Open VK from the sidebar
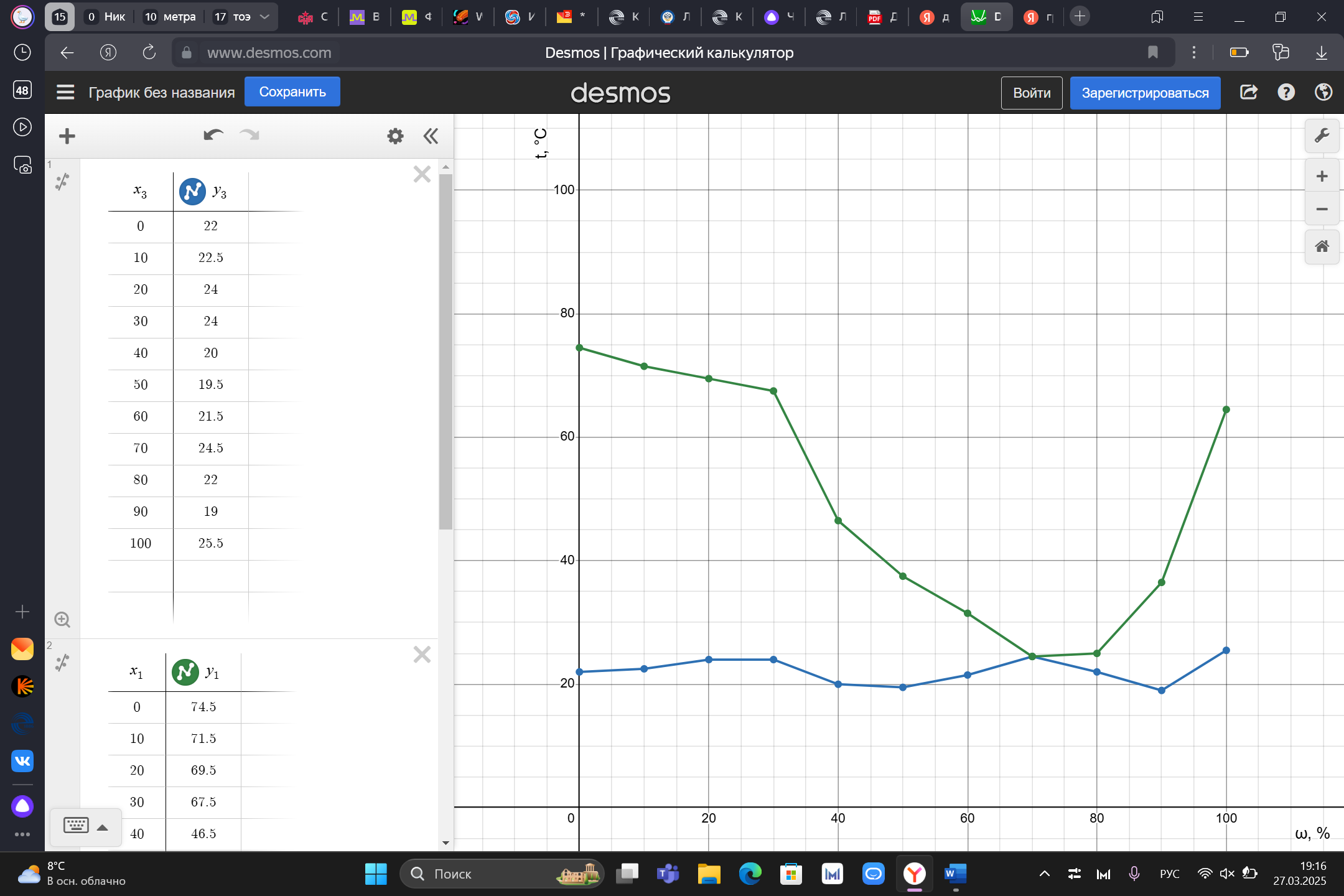Screen dimensions: 1344x896 pyautogui.click(x=22, y=761)
